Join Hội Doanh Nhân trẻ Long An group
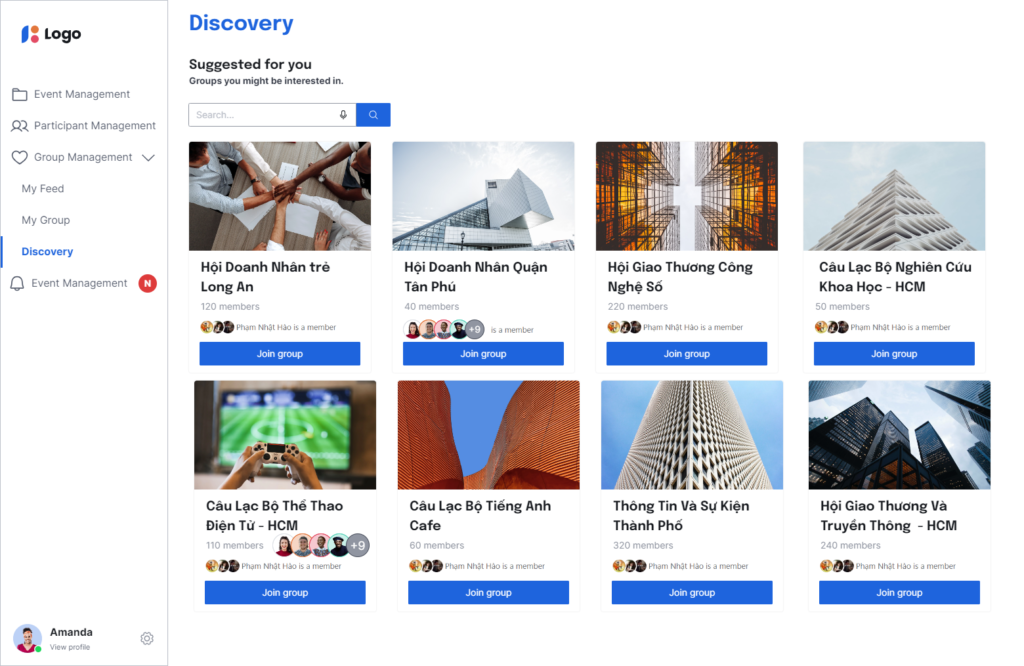 (279, 354)
